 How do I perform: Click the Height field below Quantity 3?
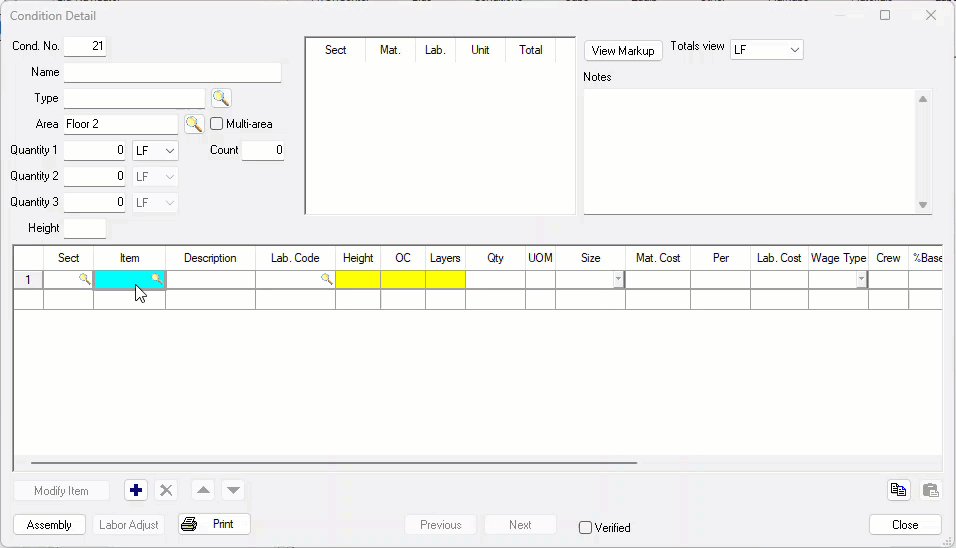tap(85, 228)
